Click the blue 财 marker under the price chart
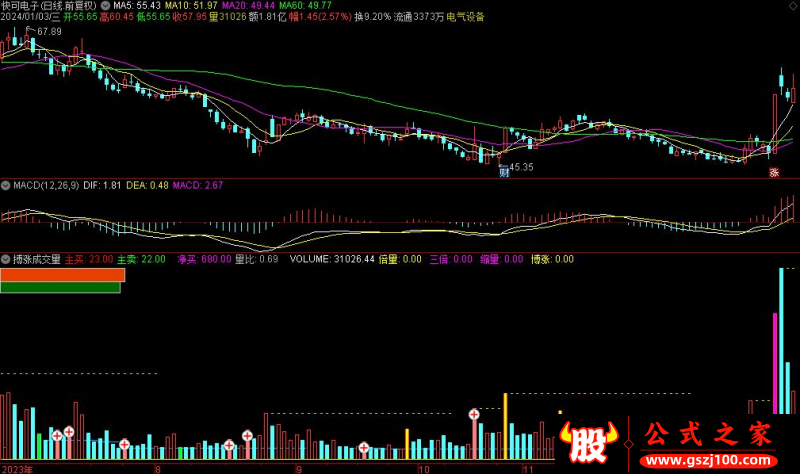Viewport: 800px width, 474px height. click(504, 171)
